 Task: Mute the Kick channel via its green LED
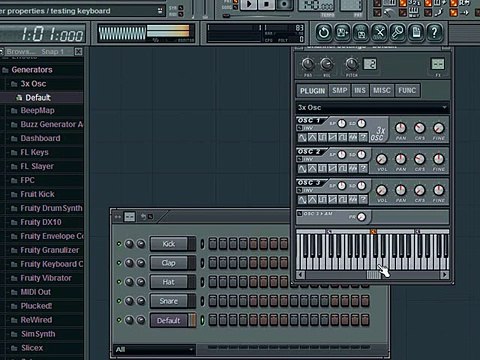[119, 244]
